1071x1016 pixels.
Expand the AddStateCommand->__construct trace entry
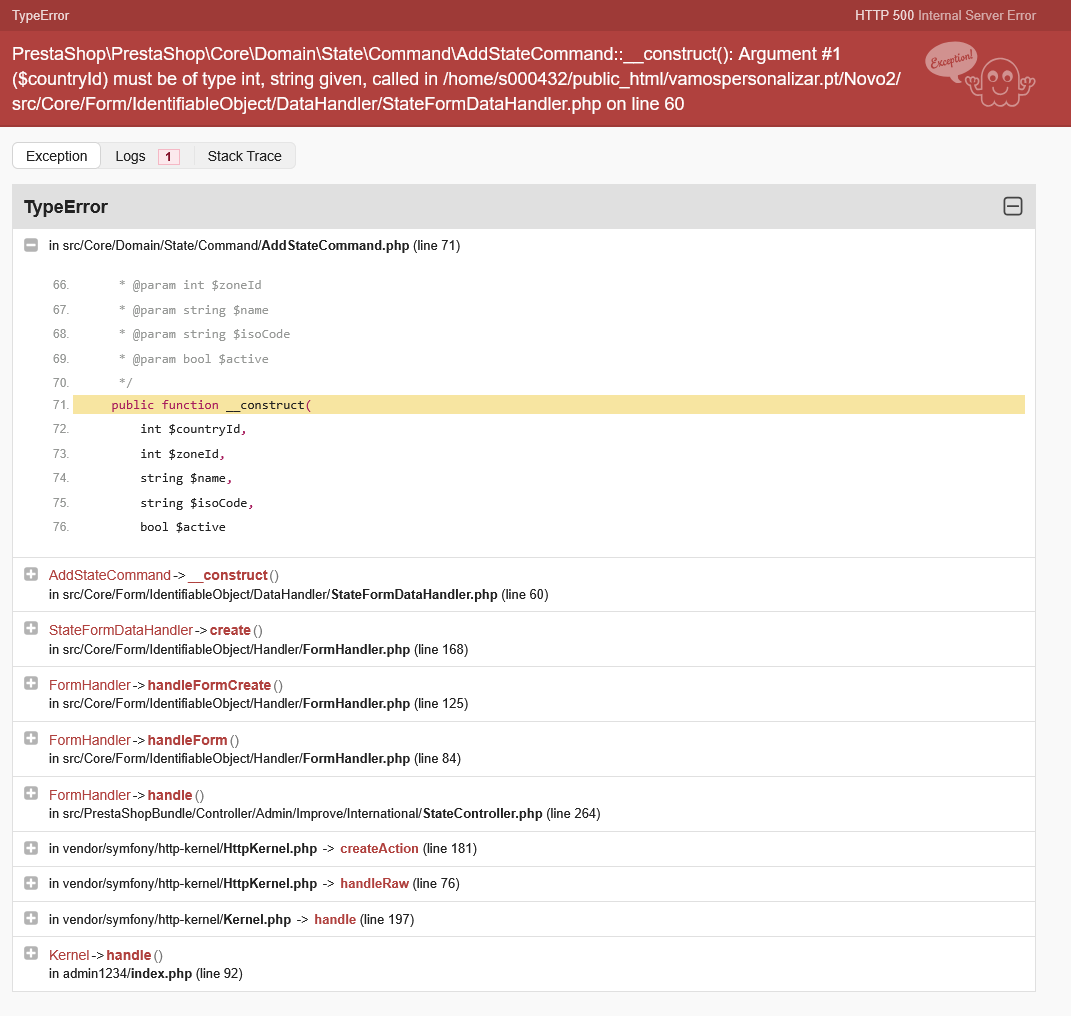point(31,574)
